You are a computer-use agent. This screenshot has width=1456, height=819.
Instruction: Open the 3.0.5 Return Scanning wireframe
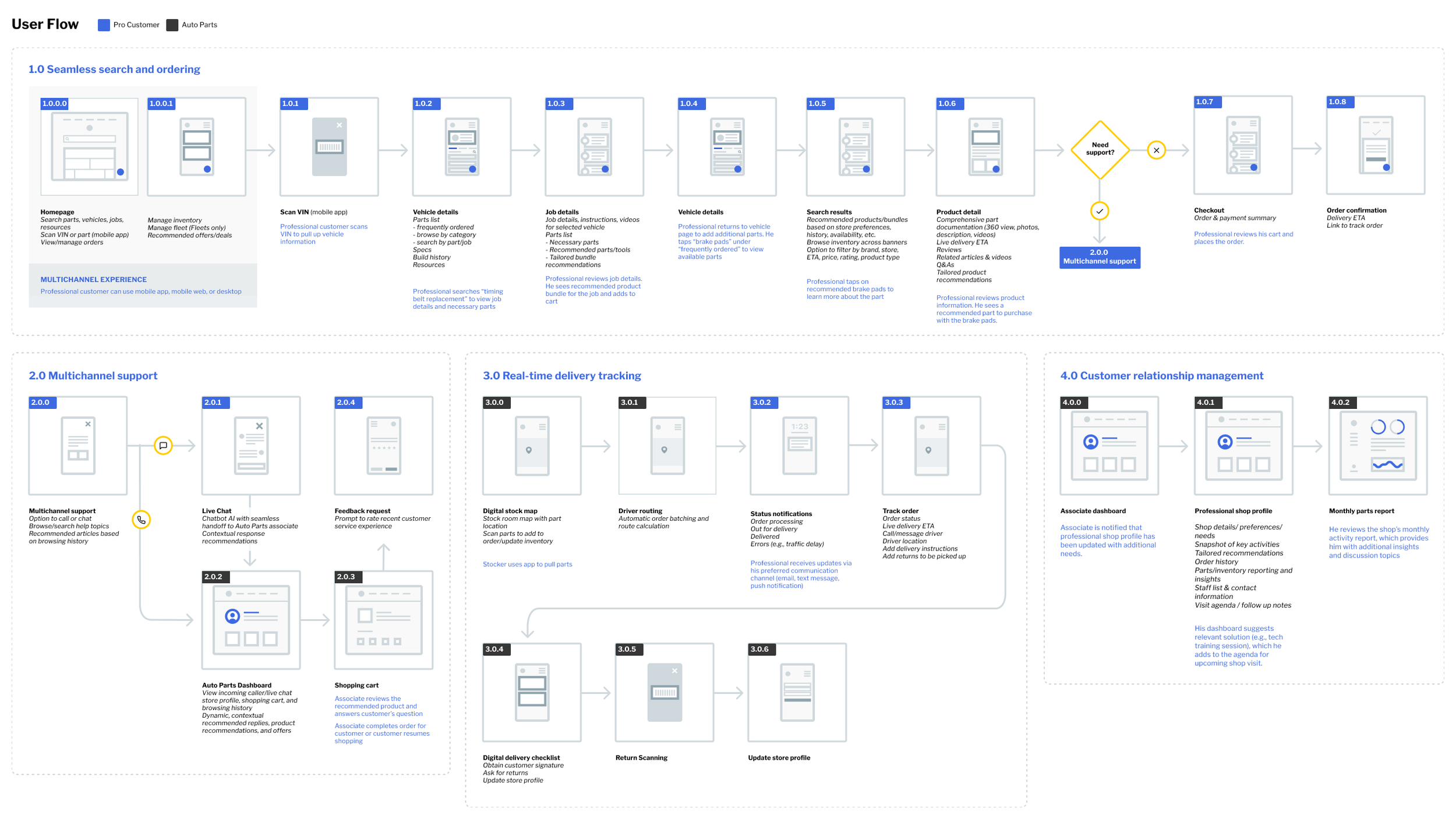(665, 693)
